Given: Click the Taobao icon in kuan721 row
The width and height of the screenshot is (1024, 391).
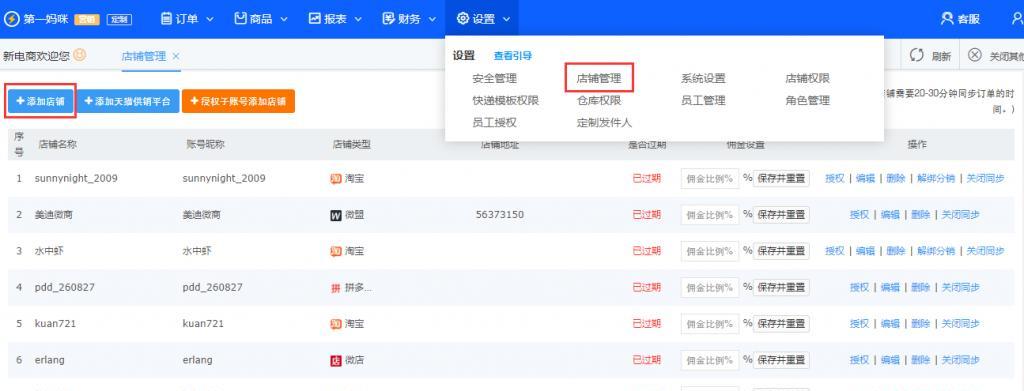Looking at the screenshot, I should point(336,324).
